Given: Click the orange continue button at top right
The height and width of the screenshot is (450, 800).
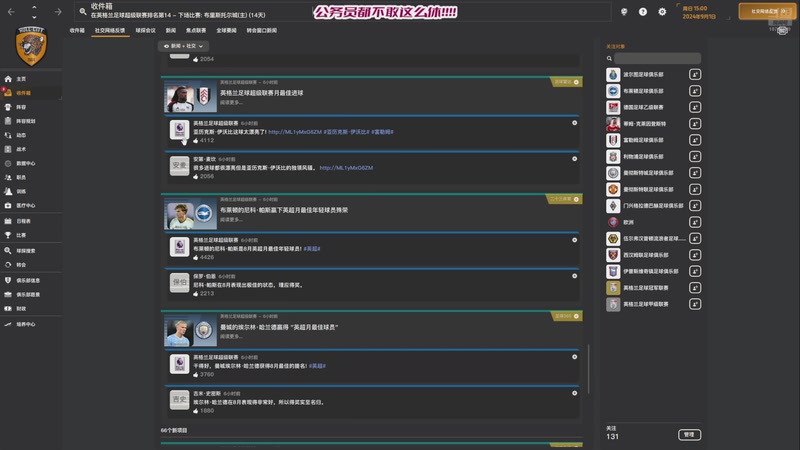Looking at the screenshot, I should point(766,11).
